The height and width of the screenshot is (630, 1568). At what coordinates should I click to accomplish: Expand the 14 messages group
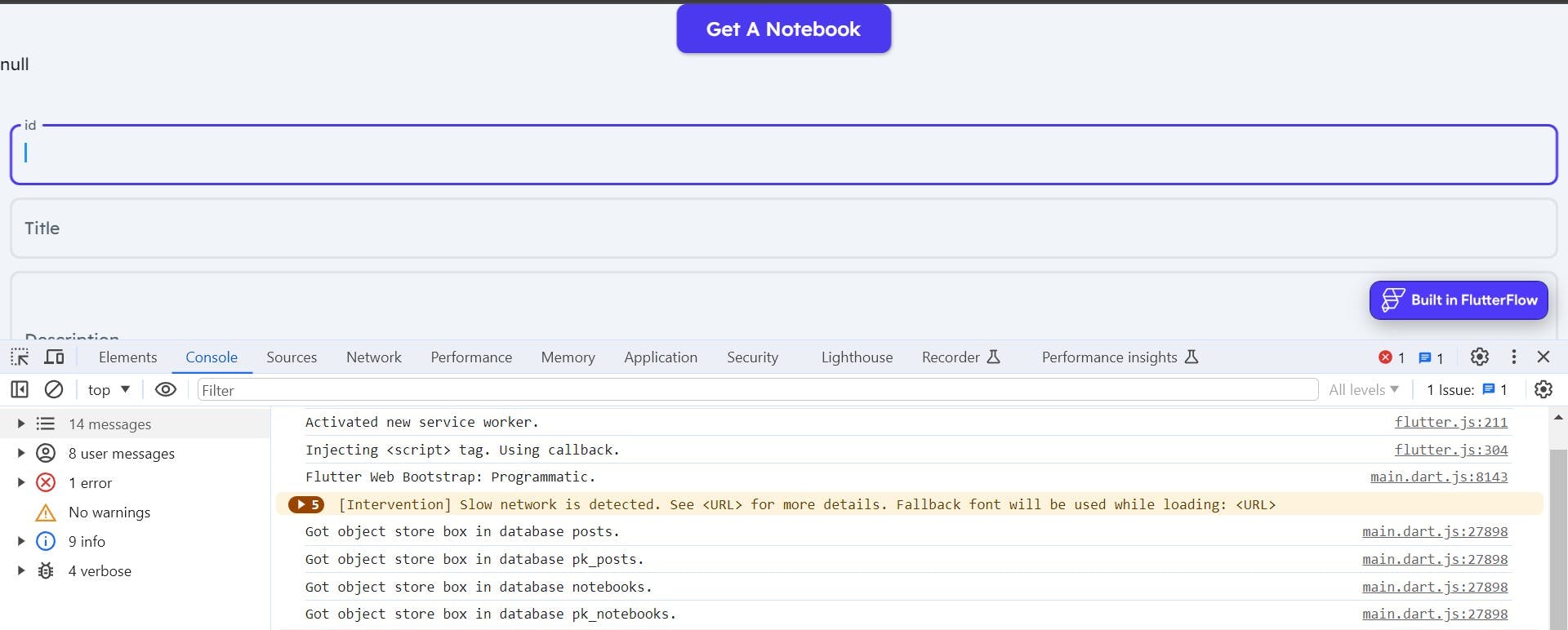click(21, 424)
